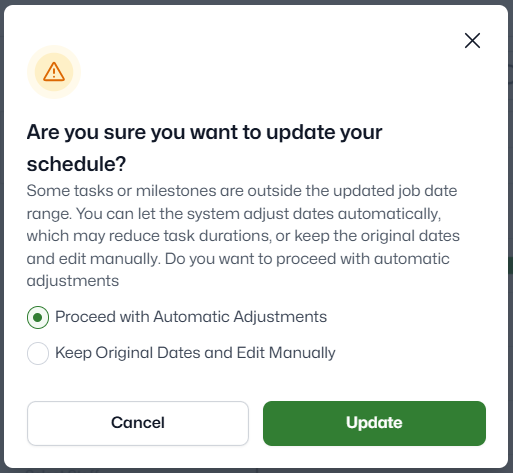Image resolution: width=513 pixels, height=473 pixels.
Task: Click the 'Update' text on the green button
Action: click(374, 423)
